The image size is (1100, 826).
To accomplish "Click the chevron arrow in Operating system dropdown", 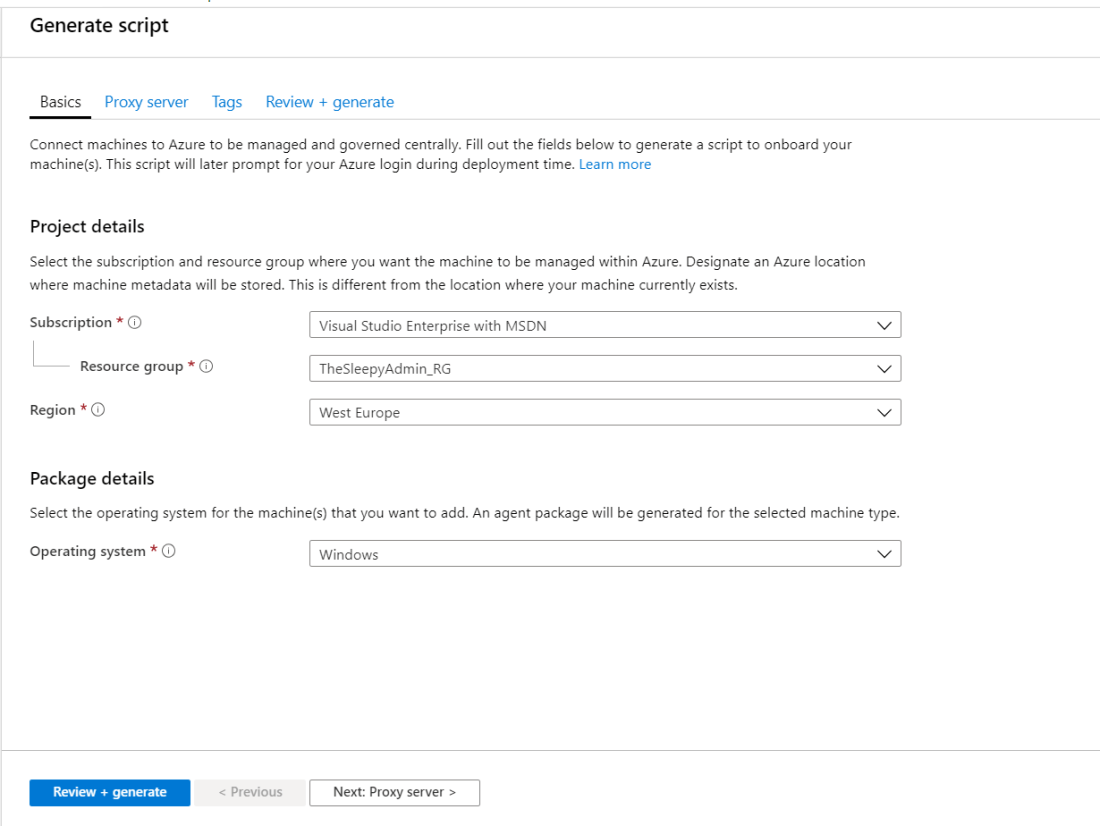I will click(x=882, y=554).
